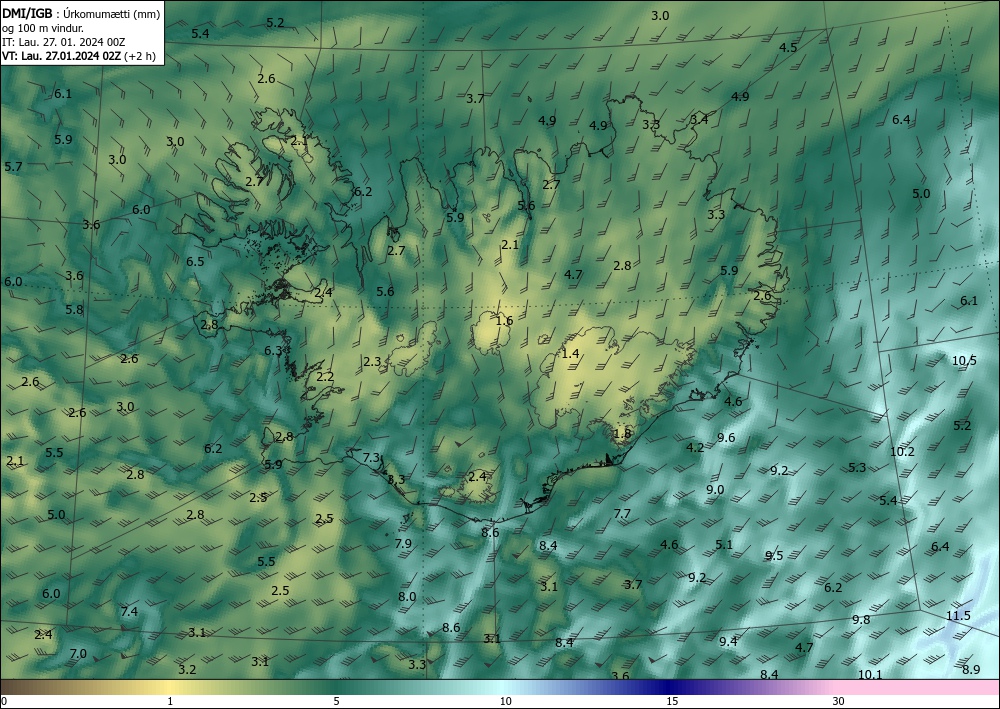Select the 7.9 value on the map

[403, 544]
